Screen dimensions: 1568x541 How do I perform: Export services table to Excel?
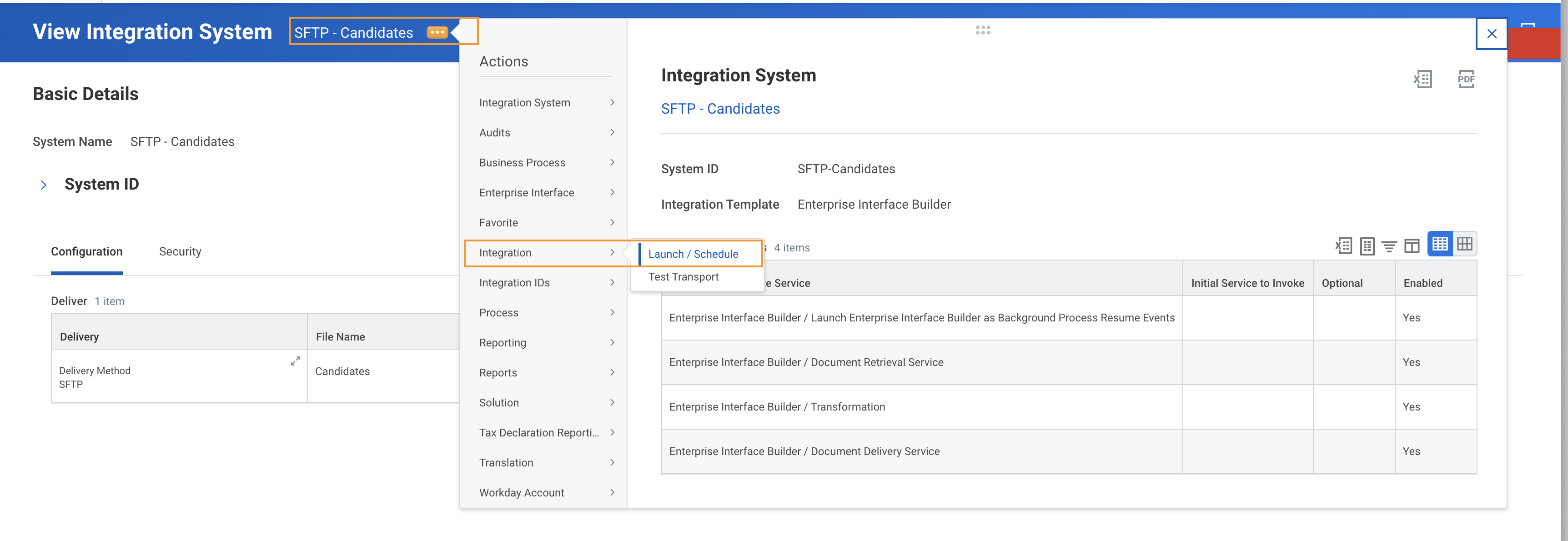click(x=1343, y=246)
